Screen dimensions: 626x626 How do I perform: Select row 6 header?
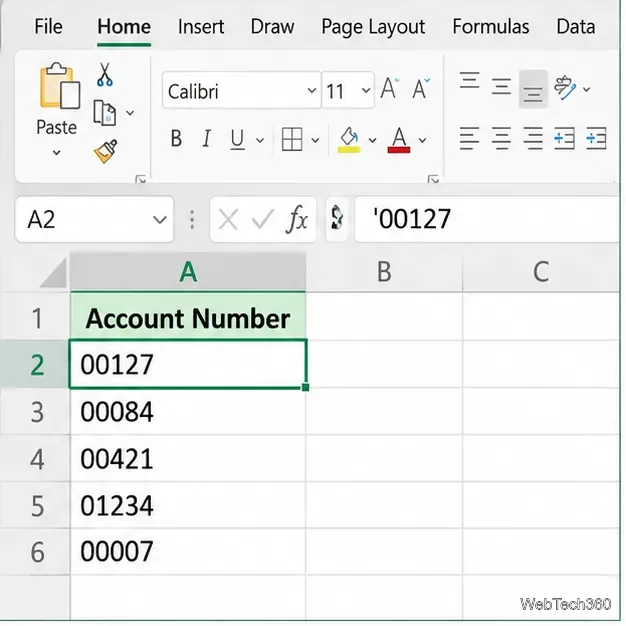coord(35,552)
